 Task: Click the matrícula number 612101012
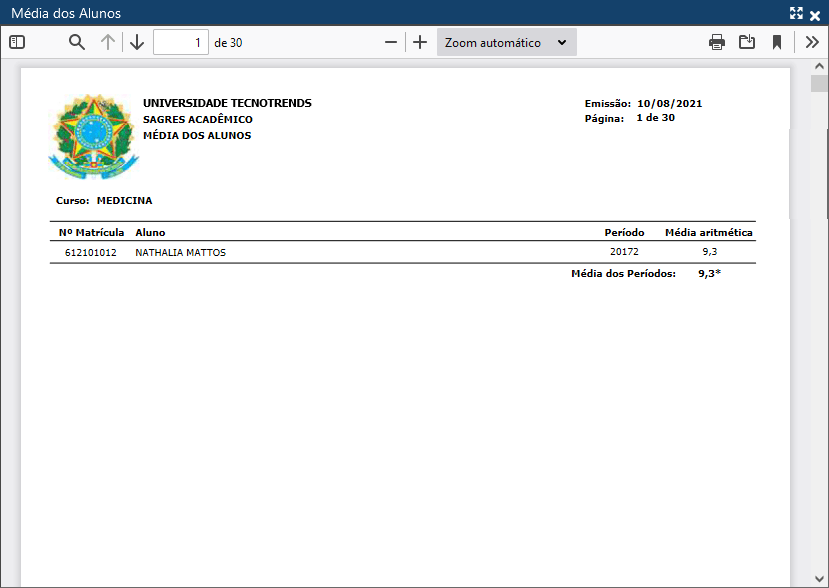pos(90,253)
